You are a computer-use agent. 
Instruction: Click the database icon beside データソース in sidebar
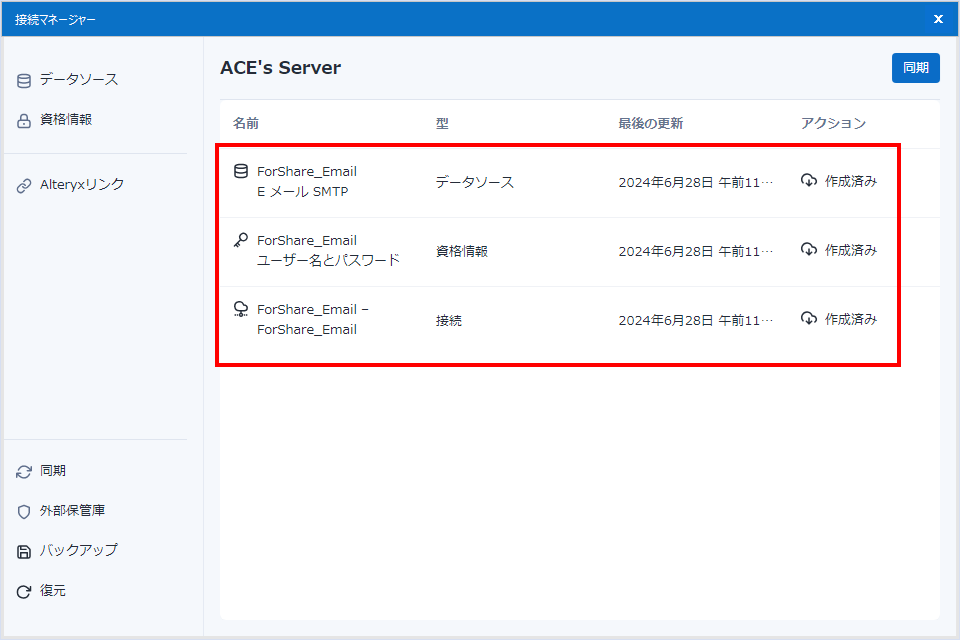click(24, 80)
